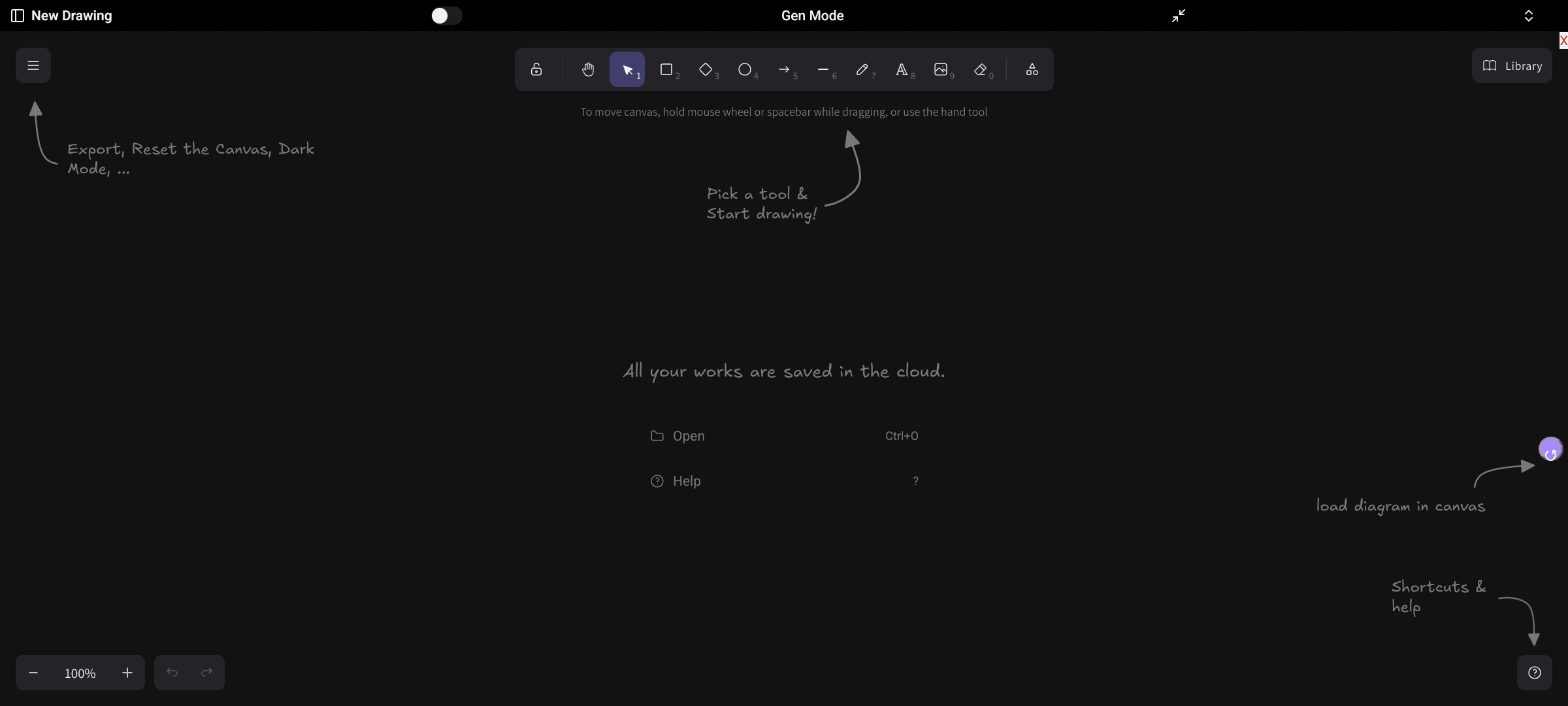The height and width of the screenshot is (706, 1568).
Task: Toggle the left sidebar panel icon
Action: point(18,16)
